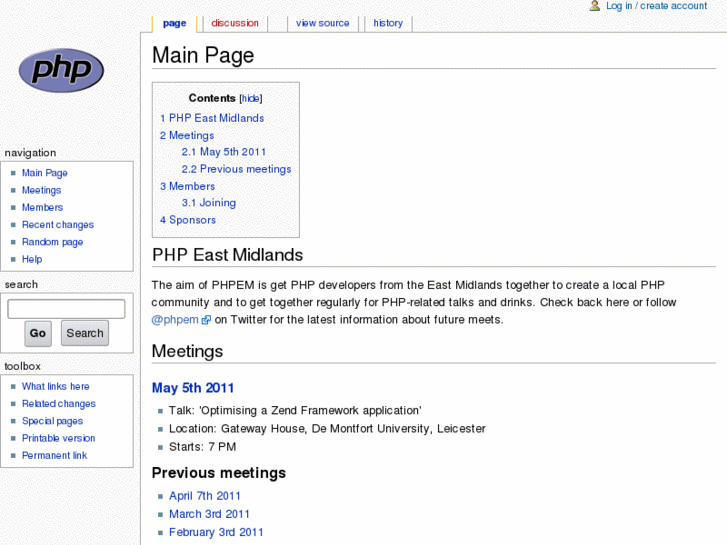Jump to '2 Meetings' contents entry

187,135
